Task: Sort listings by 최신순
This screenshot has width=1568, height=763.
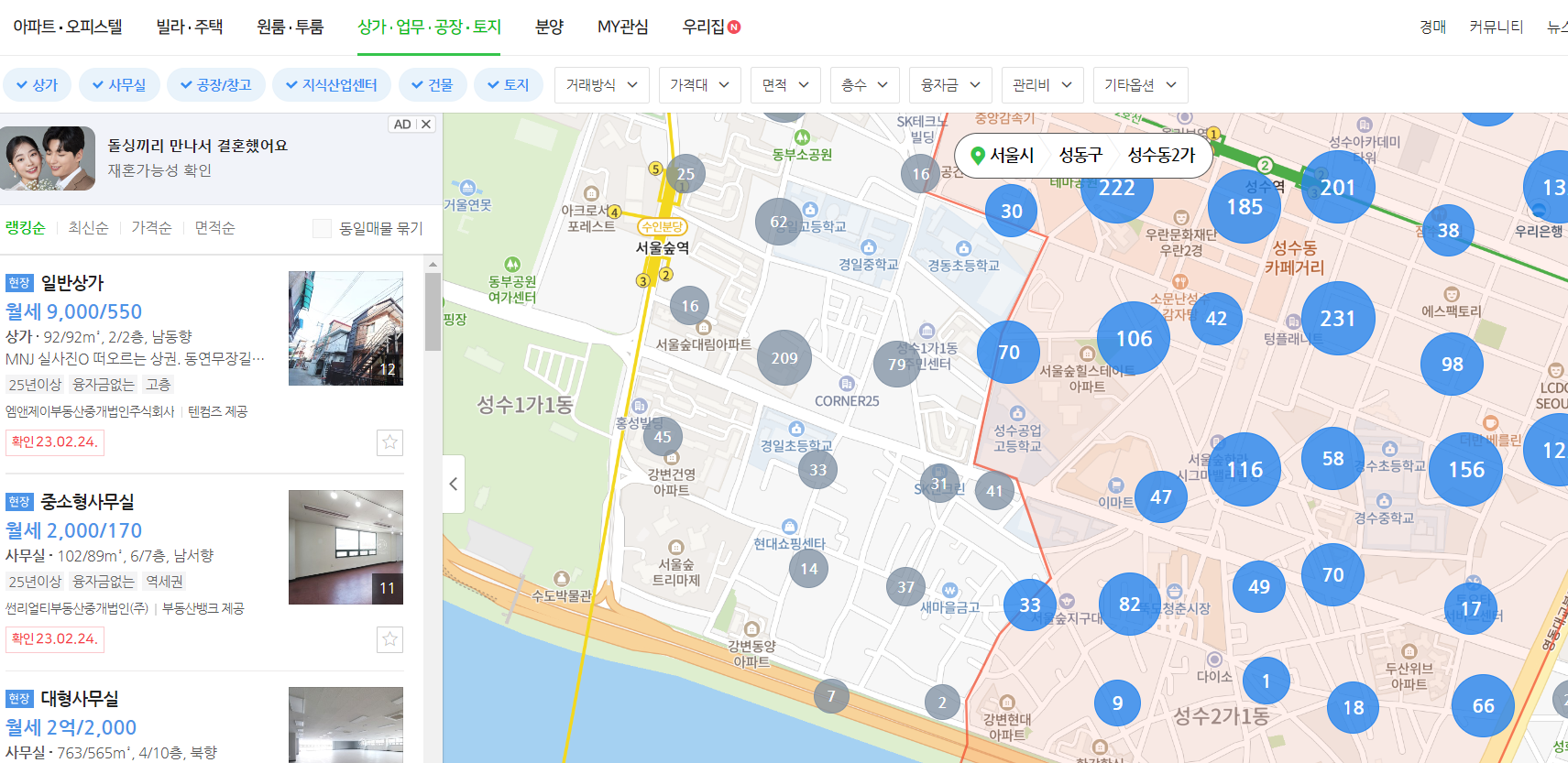Action: click(88, 228)
